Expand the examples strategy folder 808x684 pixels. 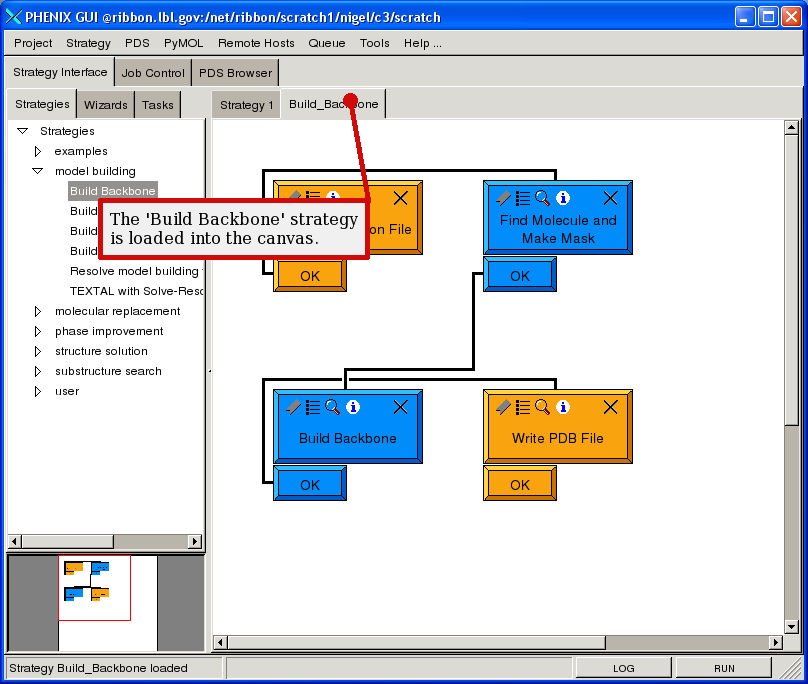38,151
